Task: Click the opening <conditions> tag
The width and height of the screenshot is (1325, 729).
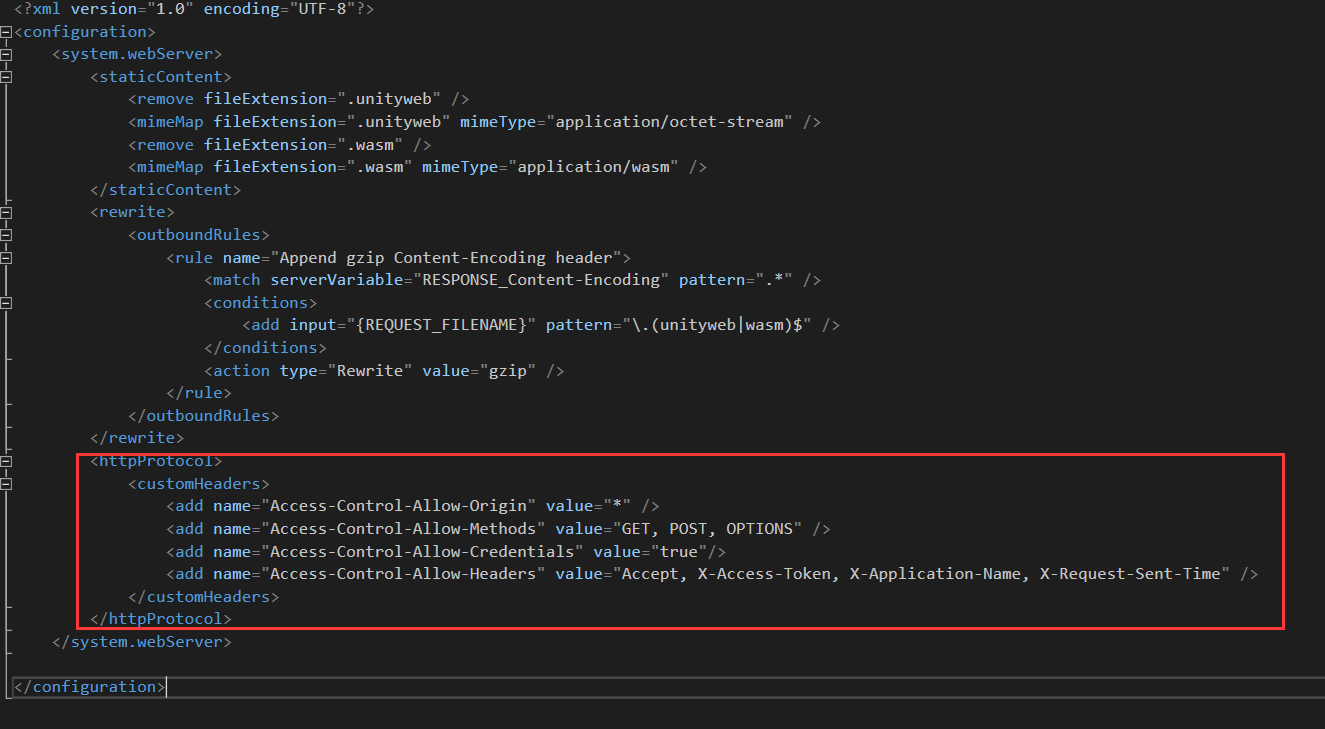Action: [x=260, y=302]
